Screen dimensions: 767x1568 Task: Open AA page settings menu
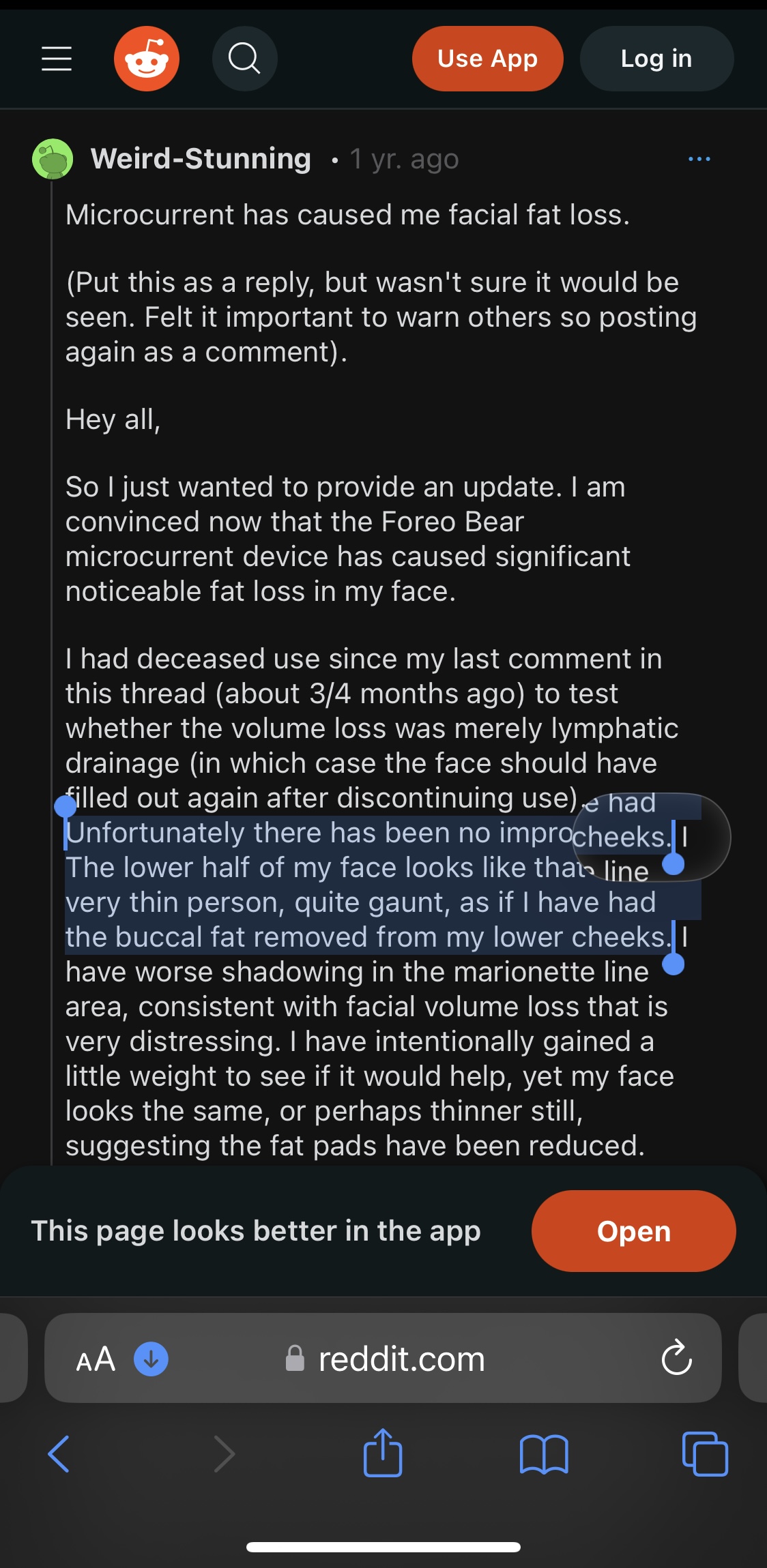[96, 1359]
